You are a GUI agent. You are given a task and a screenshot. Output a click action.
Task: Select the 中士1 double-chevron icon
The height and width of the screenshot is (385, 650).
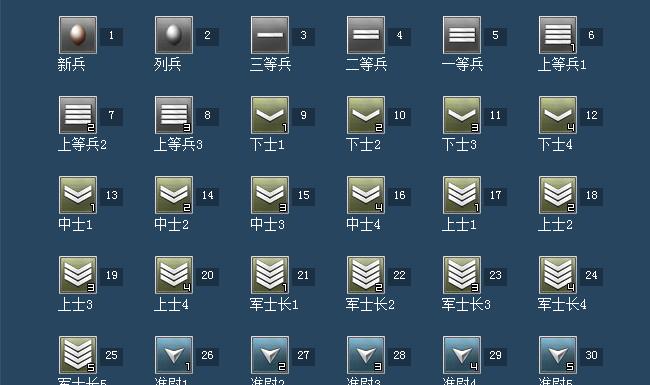coord(78,195)
